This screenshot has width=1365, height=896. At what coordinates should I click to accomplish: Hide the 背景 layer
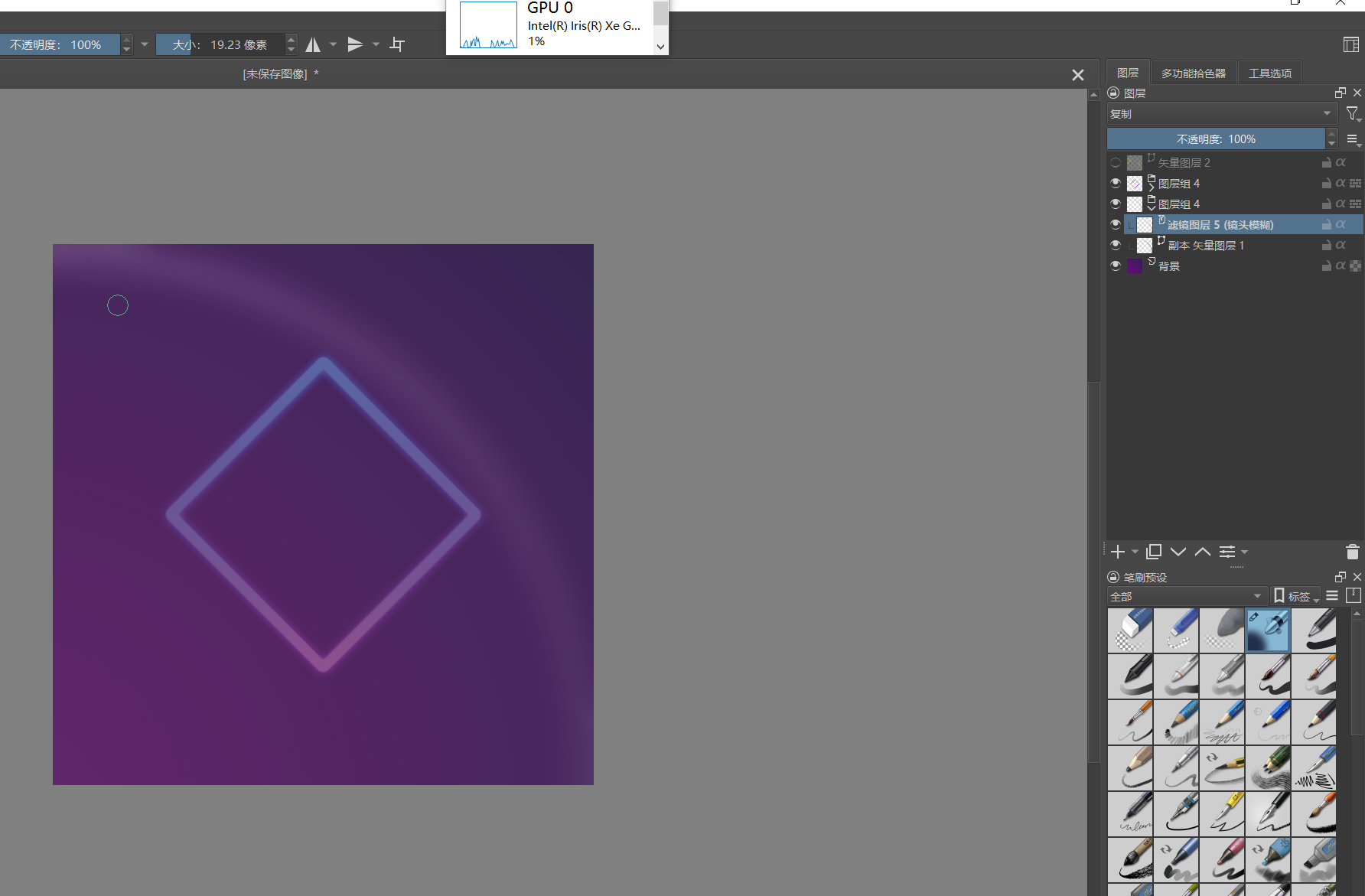pyautogui.click(x=1116, y=266)
